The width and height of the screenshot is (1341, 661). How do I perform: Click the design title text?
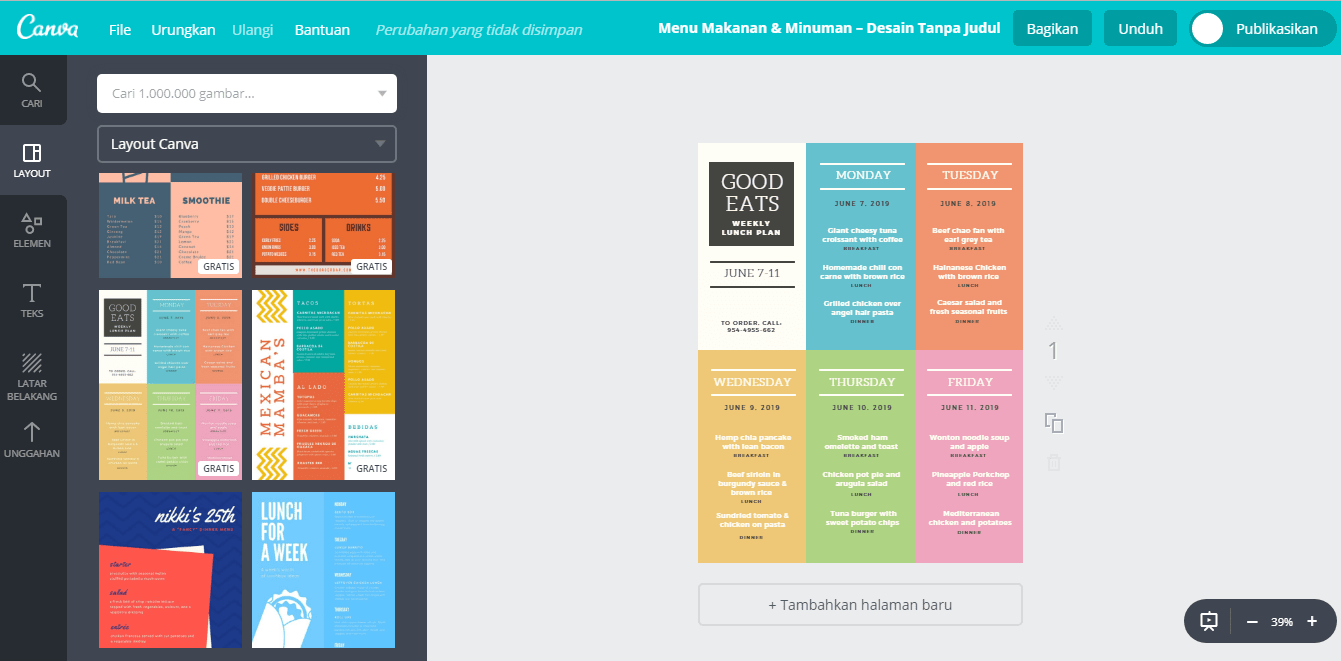(827, 29)
